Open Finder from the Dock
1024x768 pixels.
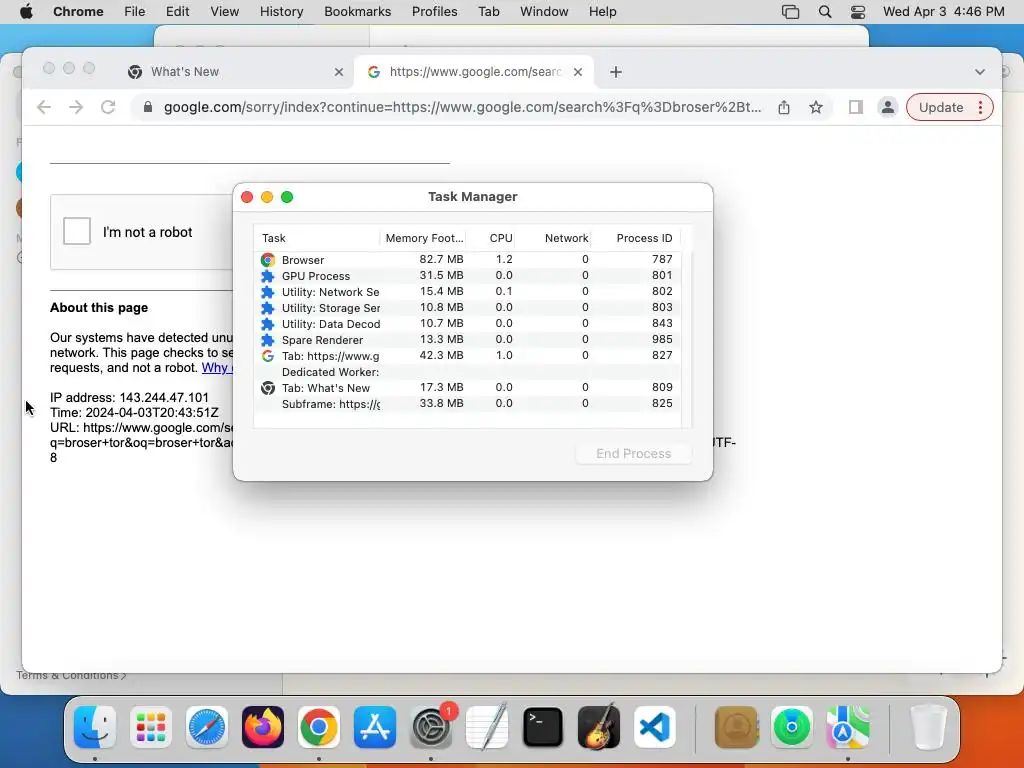[x=95, y=727]
